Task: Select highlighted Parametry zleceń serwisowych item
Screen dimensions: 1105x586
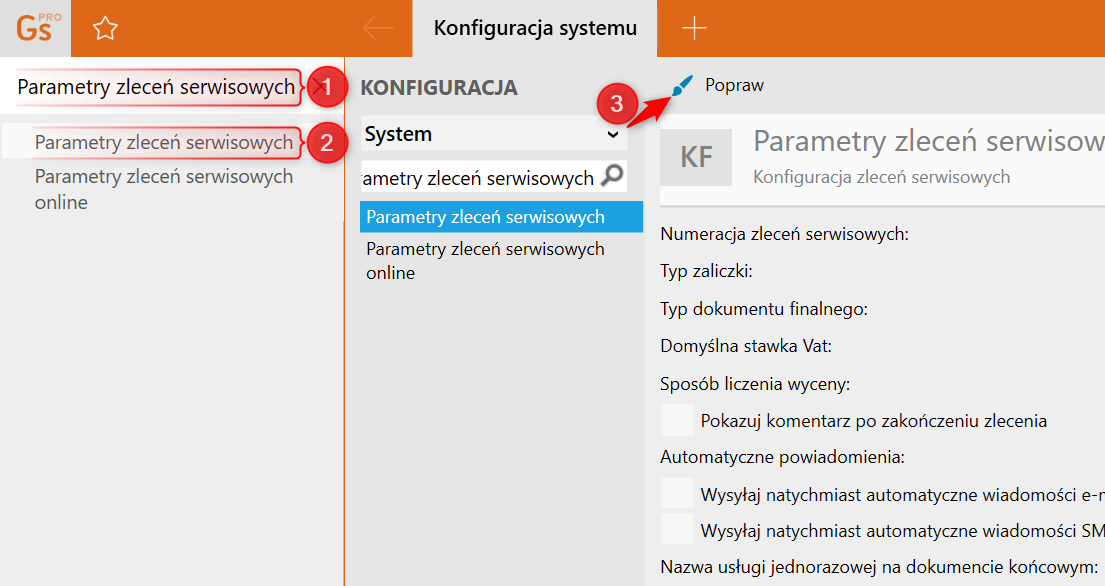Action: pyautogui.click(x=485, y=217)
